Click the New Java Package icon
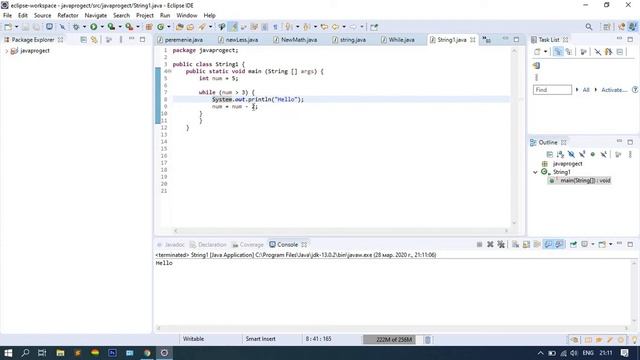640x360 pixels. [x=149, y=27]
